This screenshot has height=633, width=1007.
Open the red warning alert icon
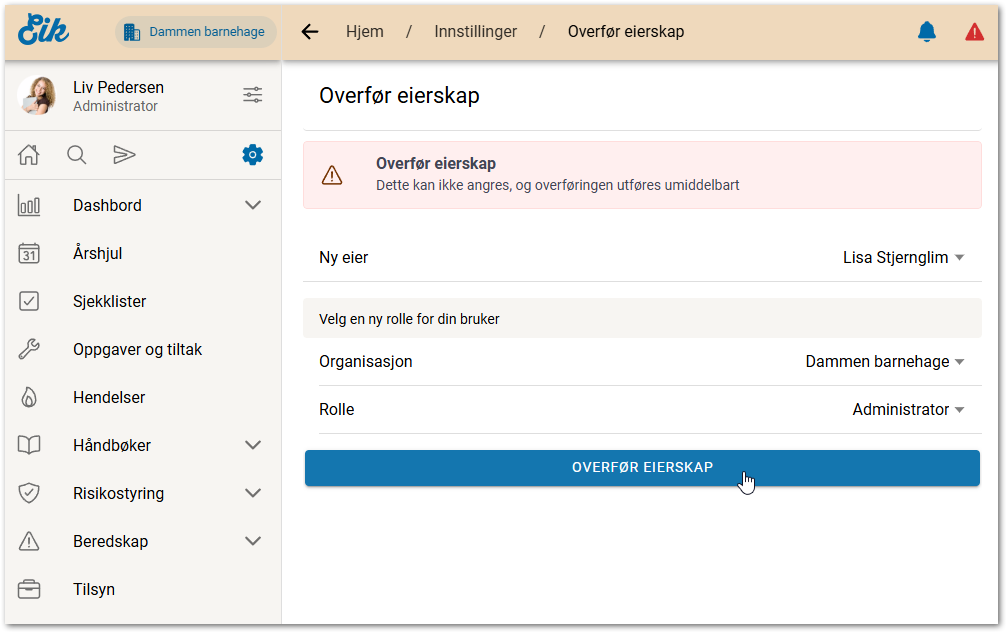[974, 32]
